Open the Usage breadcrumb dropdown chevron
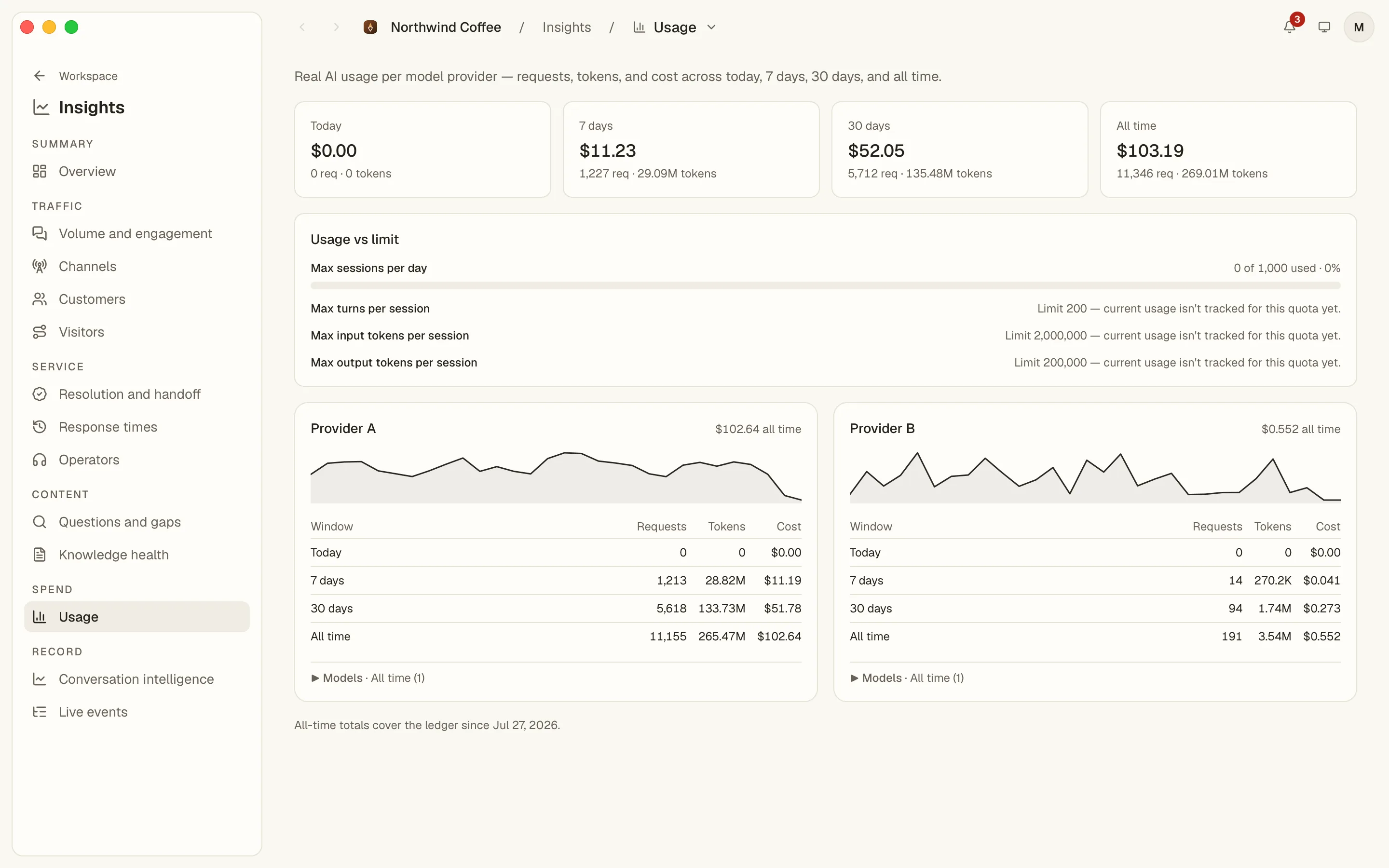 [711, 27]
